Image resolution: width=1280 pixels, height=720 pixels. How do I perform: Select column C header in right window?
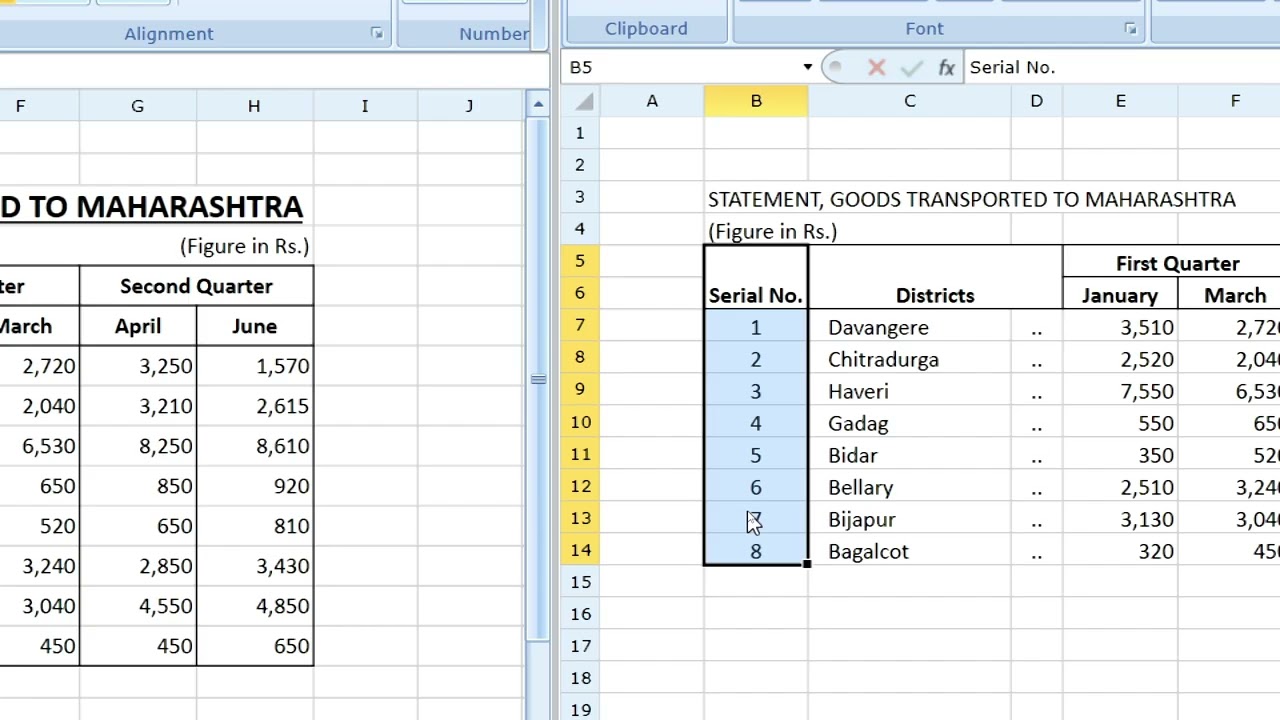pos(910,101)
